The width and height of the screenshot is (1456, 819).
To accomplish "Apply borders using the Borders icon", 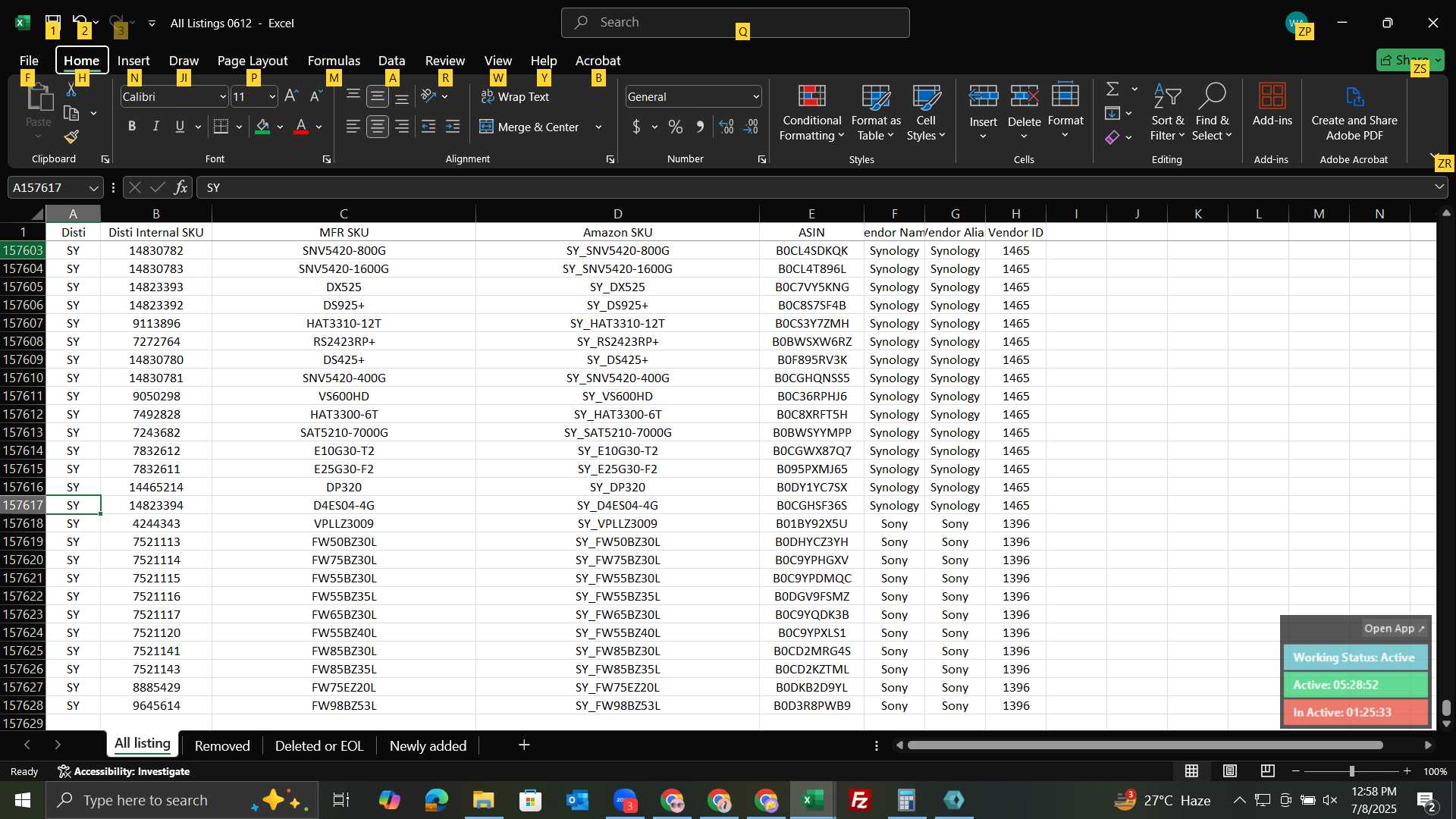I will point(221,127).
